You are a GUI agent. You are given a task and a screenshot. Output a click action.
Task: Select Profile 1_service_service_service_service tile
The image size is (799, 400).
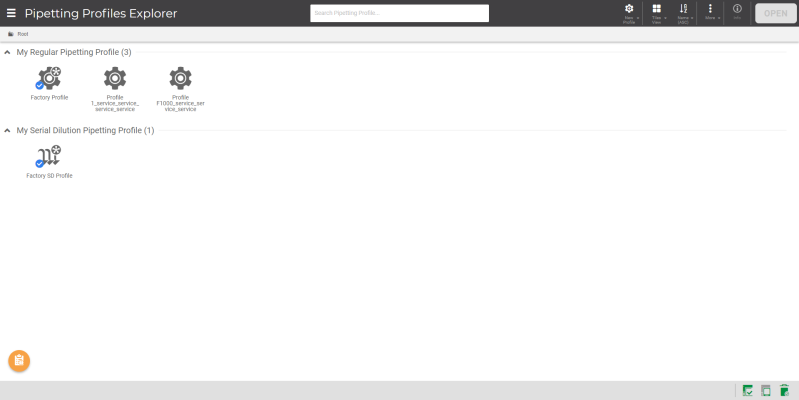coord(115,89)
